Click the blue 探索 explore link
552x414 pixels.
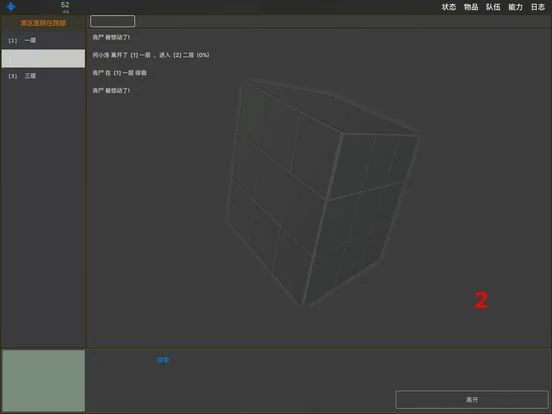(x=163, y=360)
